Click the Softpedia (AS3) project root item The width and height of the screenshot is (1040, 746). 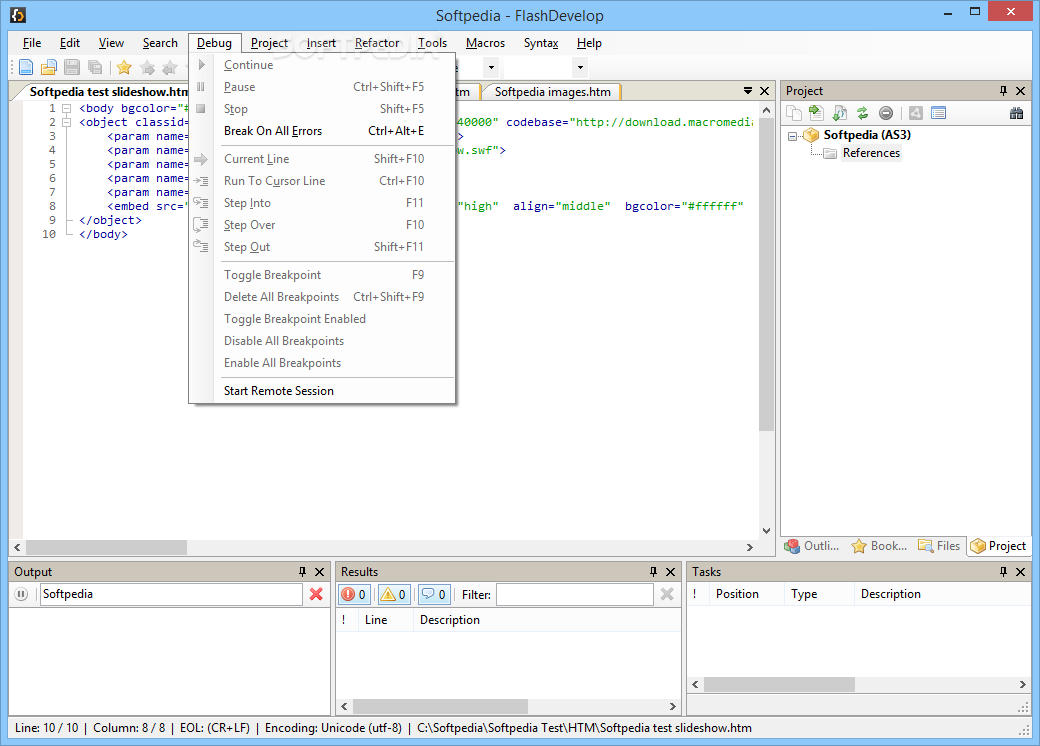point(867,135)
